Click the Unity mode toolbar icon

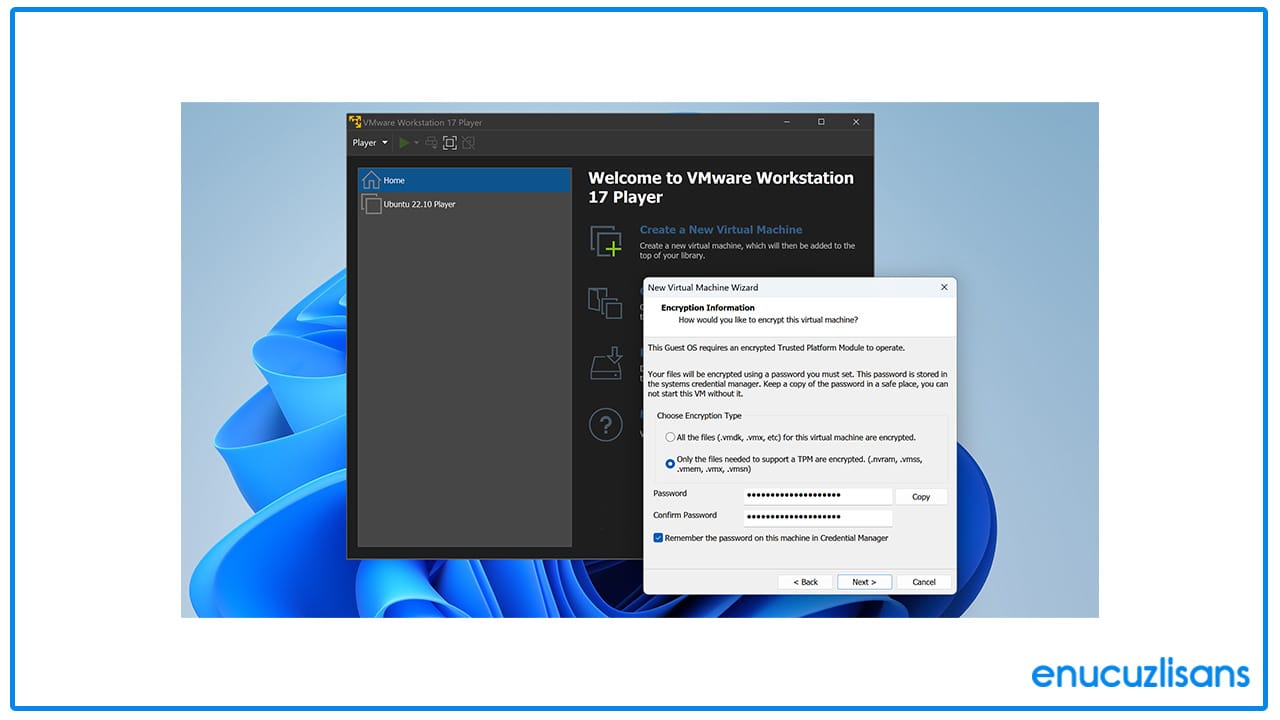(468, 142)
